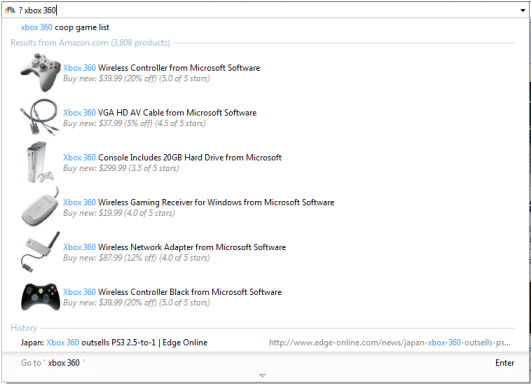
Task: Click the 'History' section header
Action: point(24,328)
